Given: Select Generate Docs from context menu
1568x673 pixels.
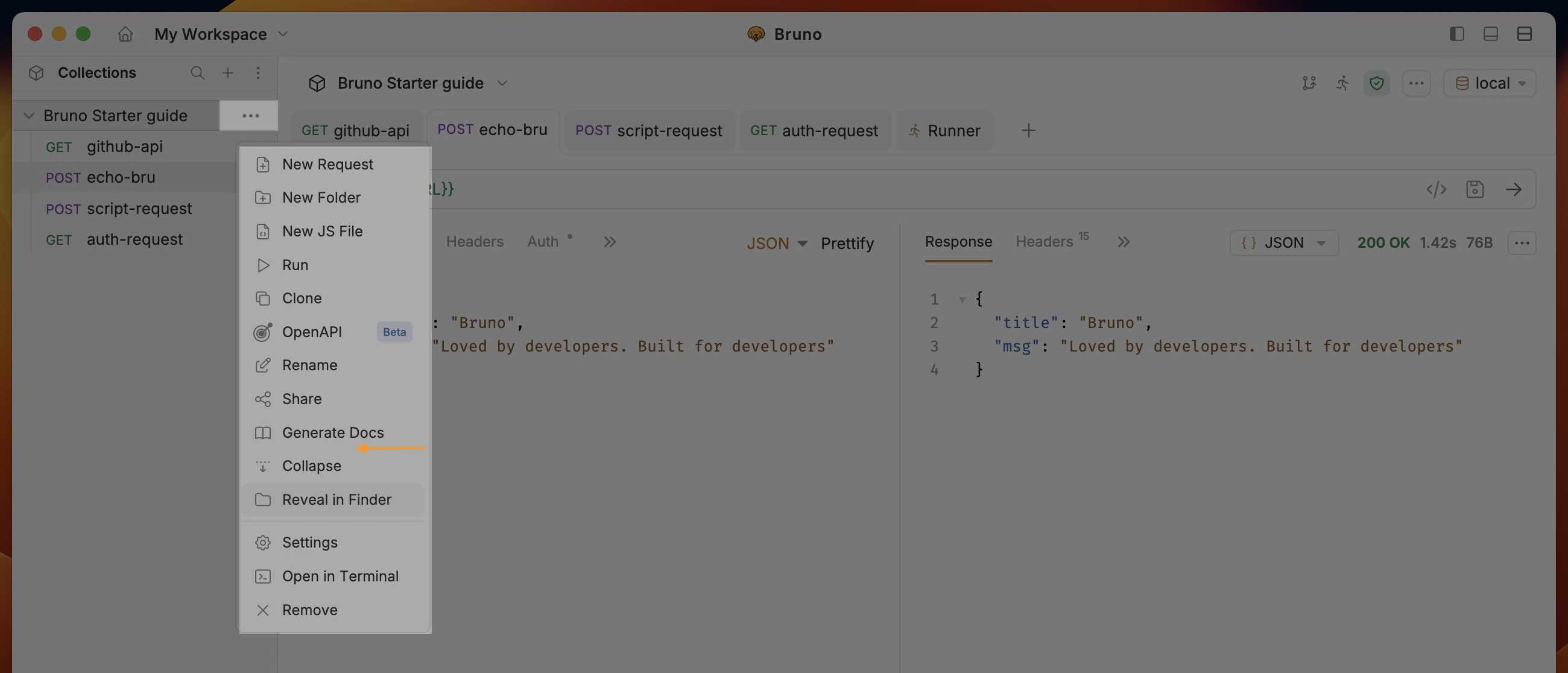Looking at the screenshot, I should click(x=332, y=432).
